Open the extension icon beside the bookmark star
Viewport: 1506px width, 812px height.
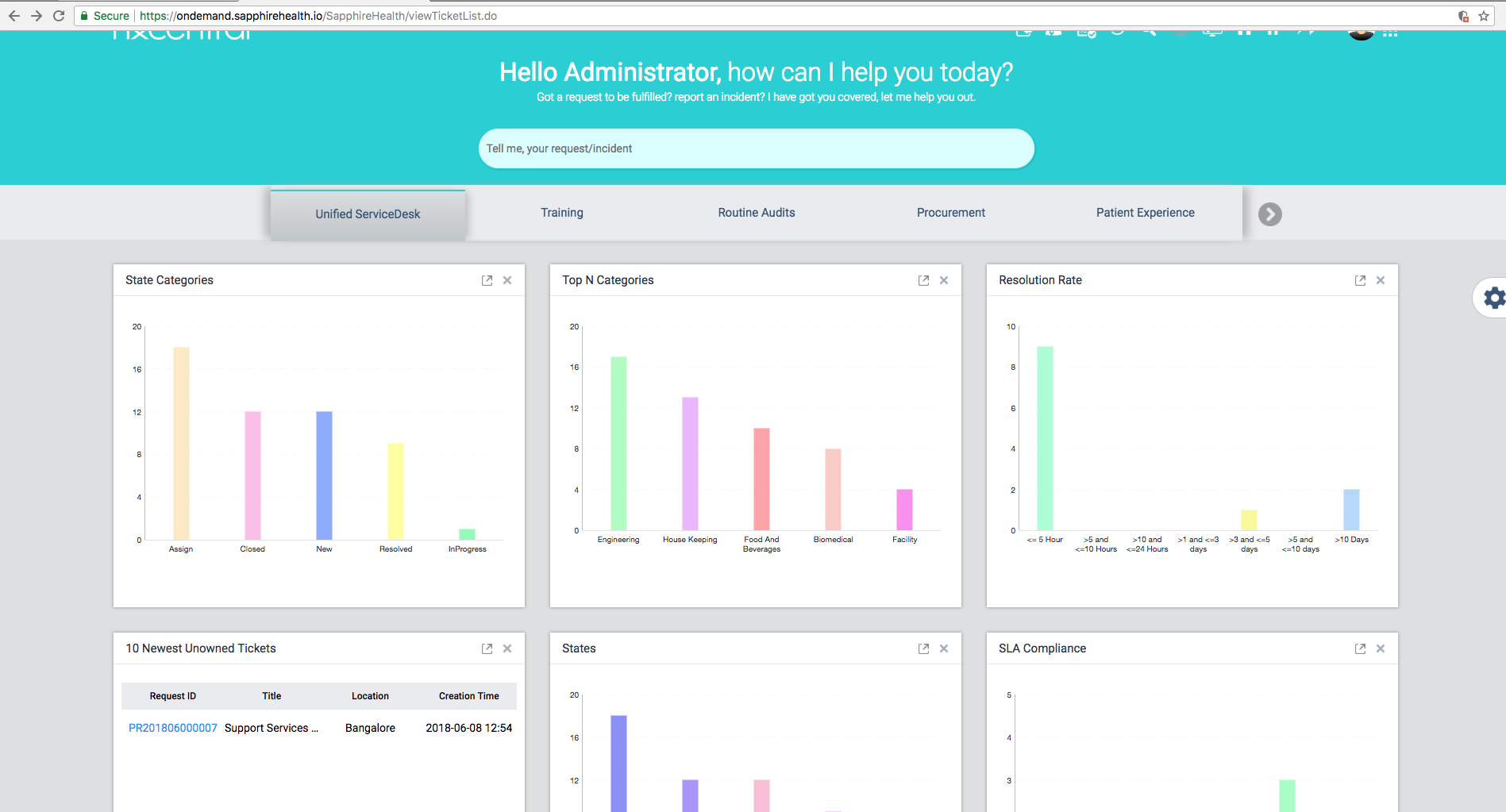click(1463, 16)
